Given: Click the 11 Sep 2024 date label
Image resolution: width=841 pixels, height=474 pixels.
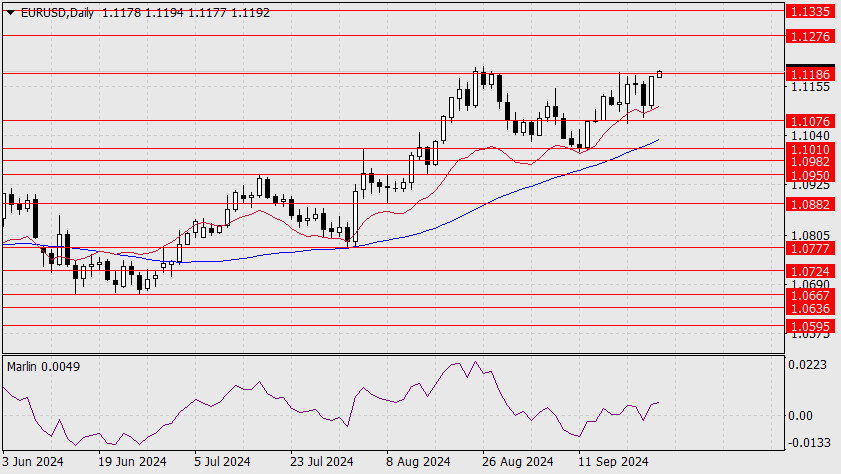Looking at the screenshot, I should (613, 462).
